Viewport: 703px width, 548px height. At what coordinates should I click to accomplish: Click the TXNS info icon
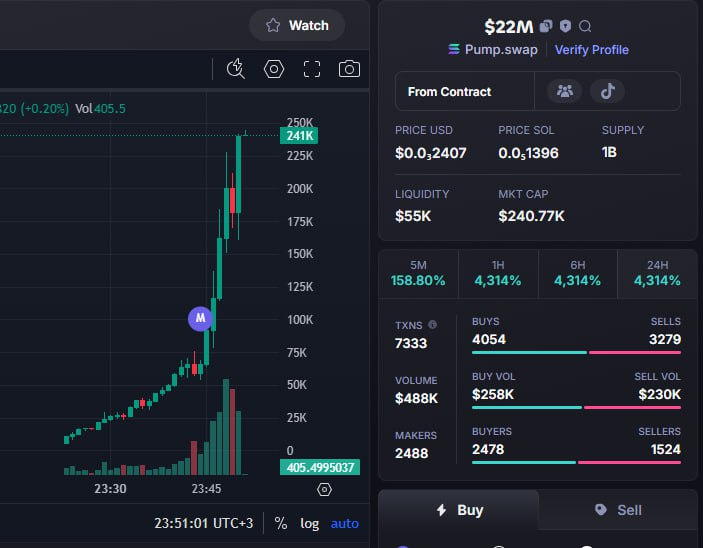point(432,324)
